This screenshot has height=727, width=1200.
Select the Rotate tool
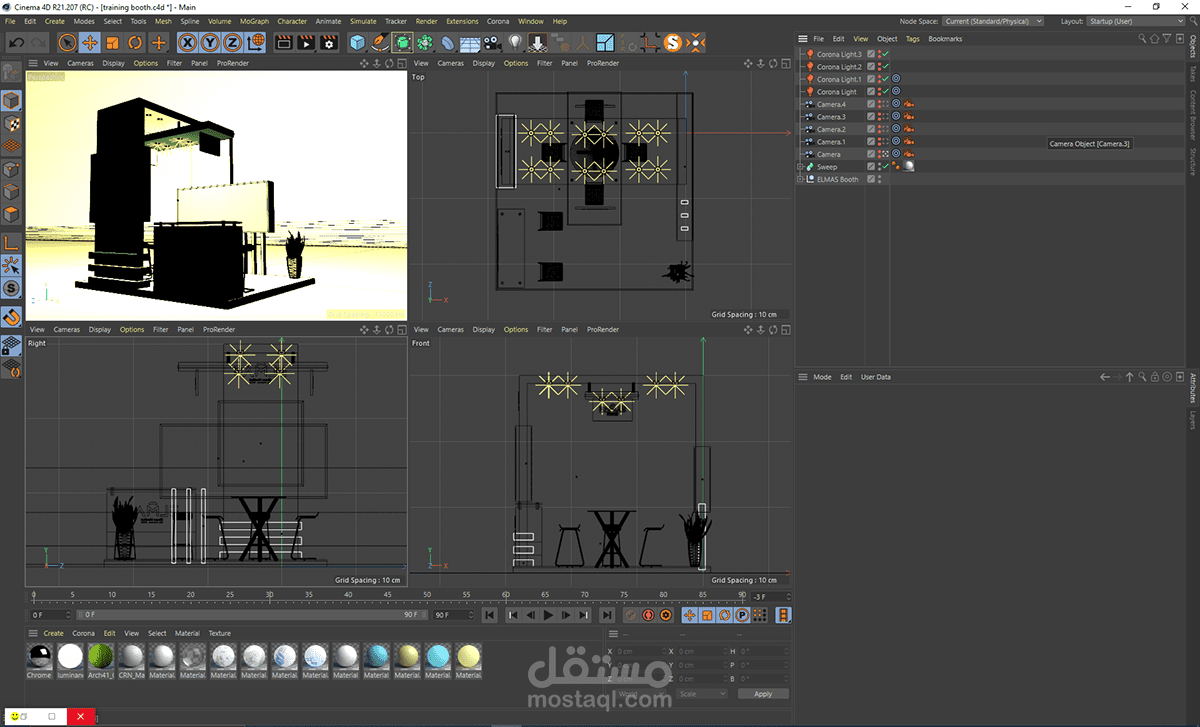pyautogui.click(x=135, y=42)
